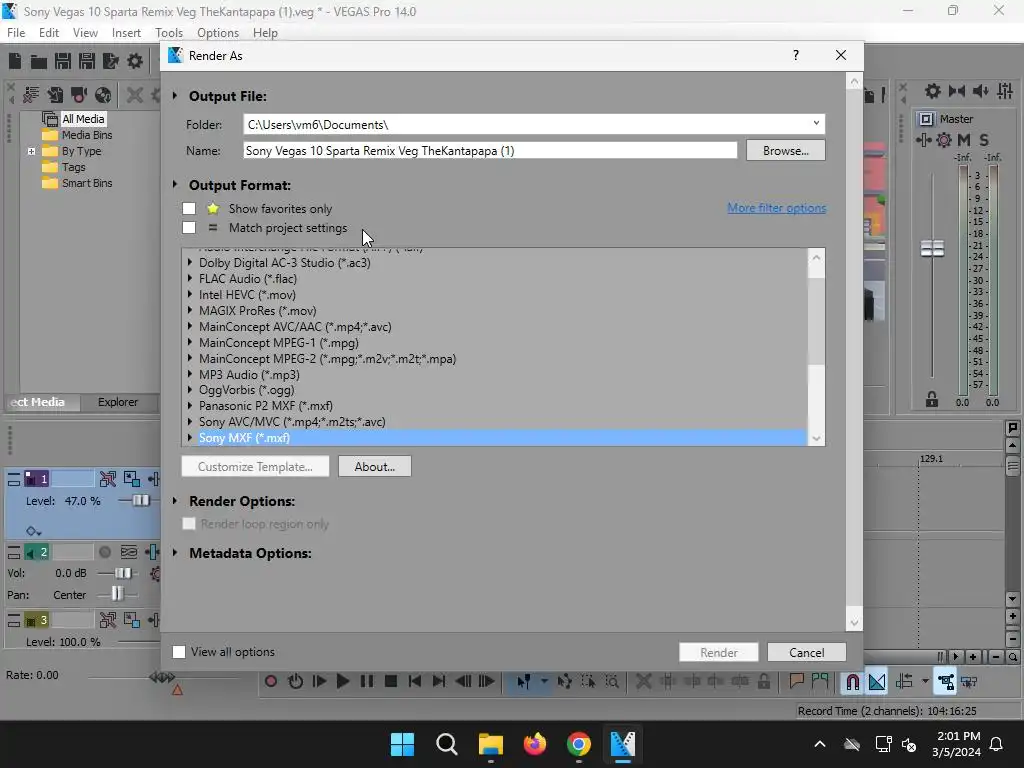The height and width of the screenshot is (768, 1024).
Task: Open the Options menu
Action: (x=218, y=33)
